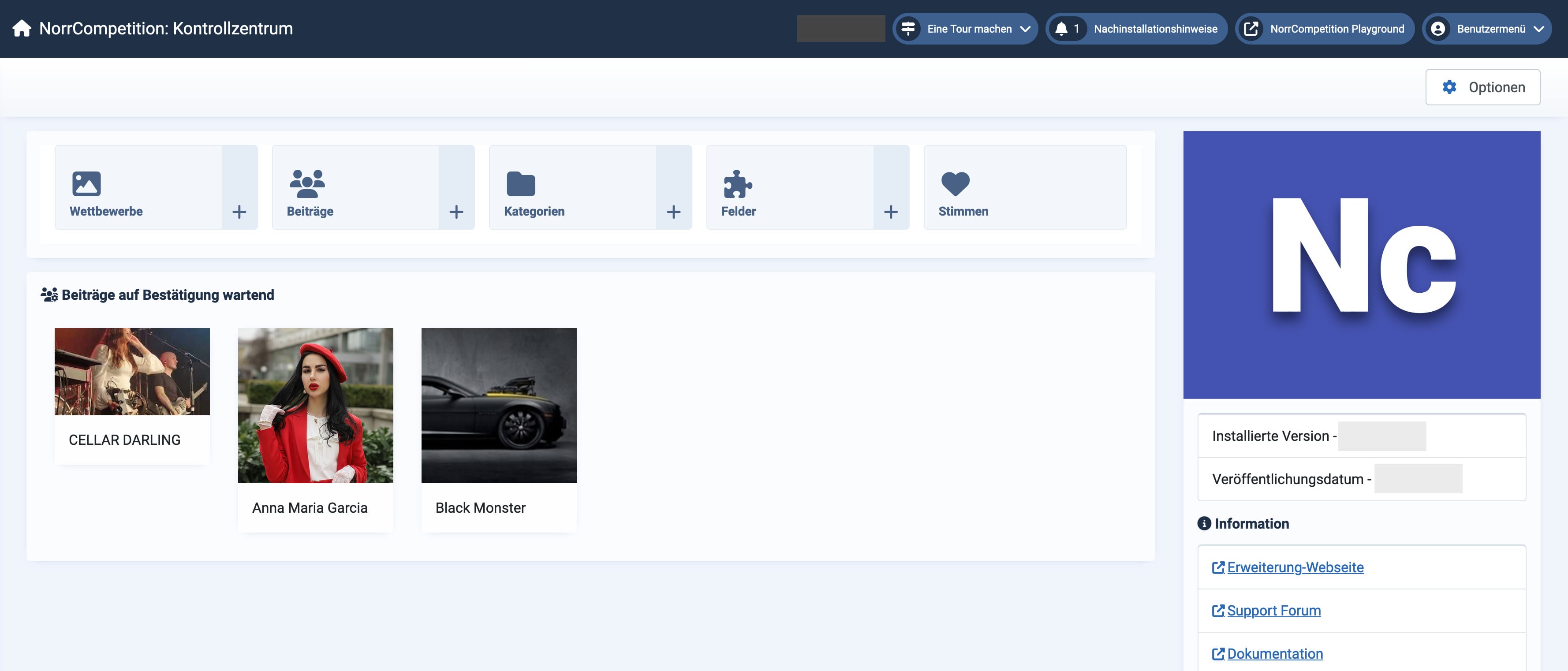Click the Optionen button

(1482, 87)
